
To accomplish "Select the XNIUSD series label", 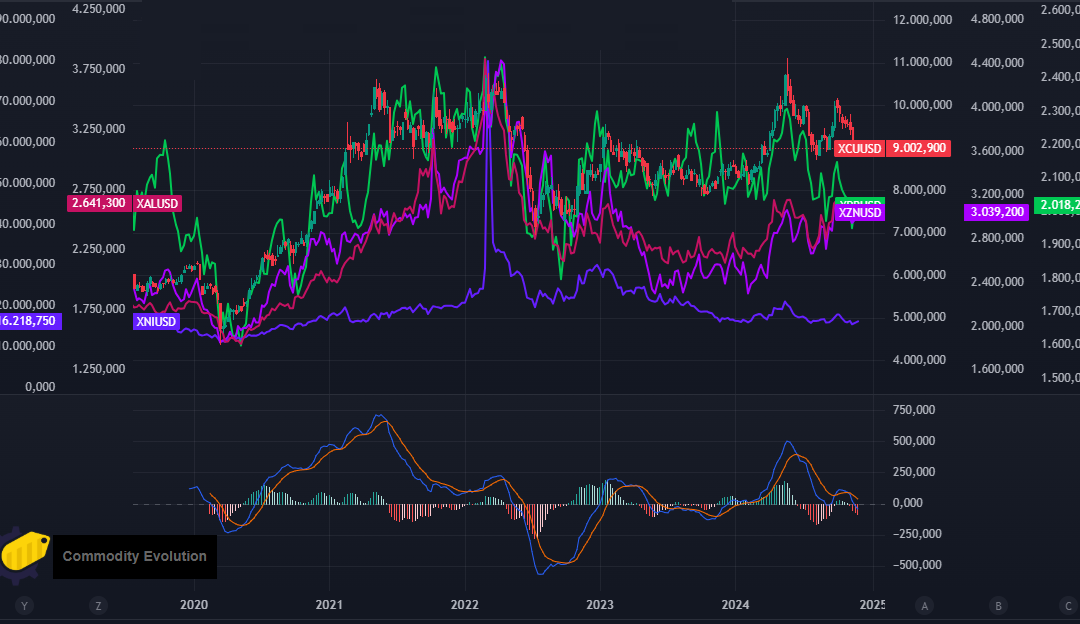I will 156,322.
